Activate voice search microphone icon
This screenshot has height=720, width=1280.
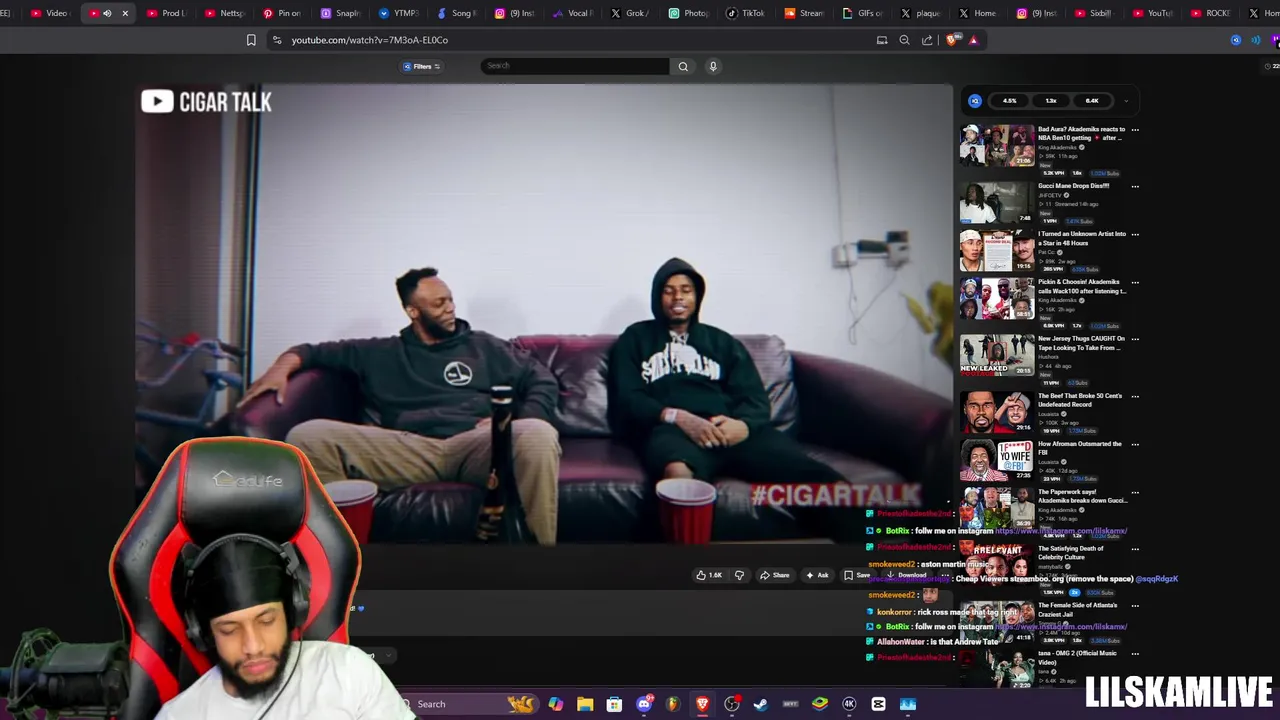click(713, 66)
